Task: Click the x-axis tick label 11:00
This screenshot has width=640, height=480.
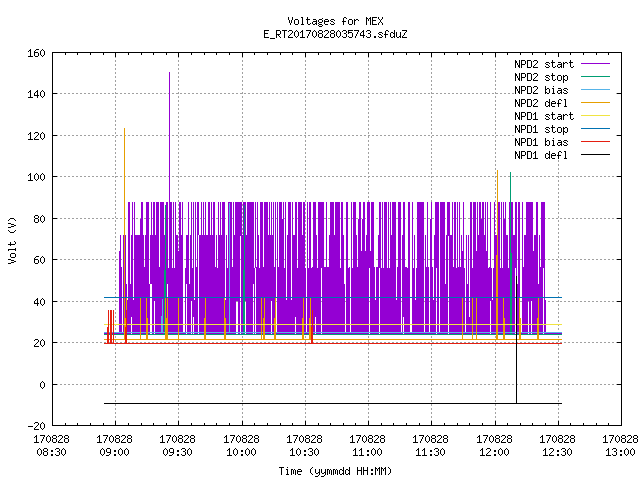Action: pos(367,452)
